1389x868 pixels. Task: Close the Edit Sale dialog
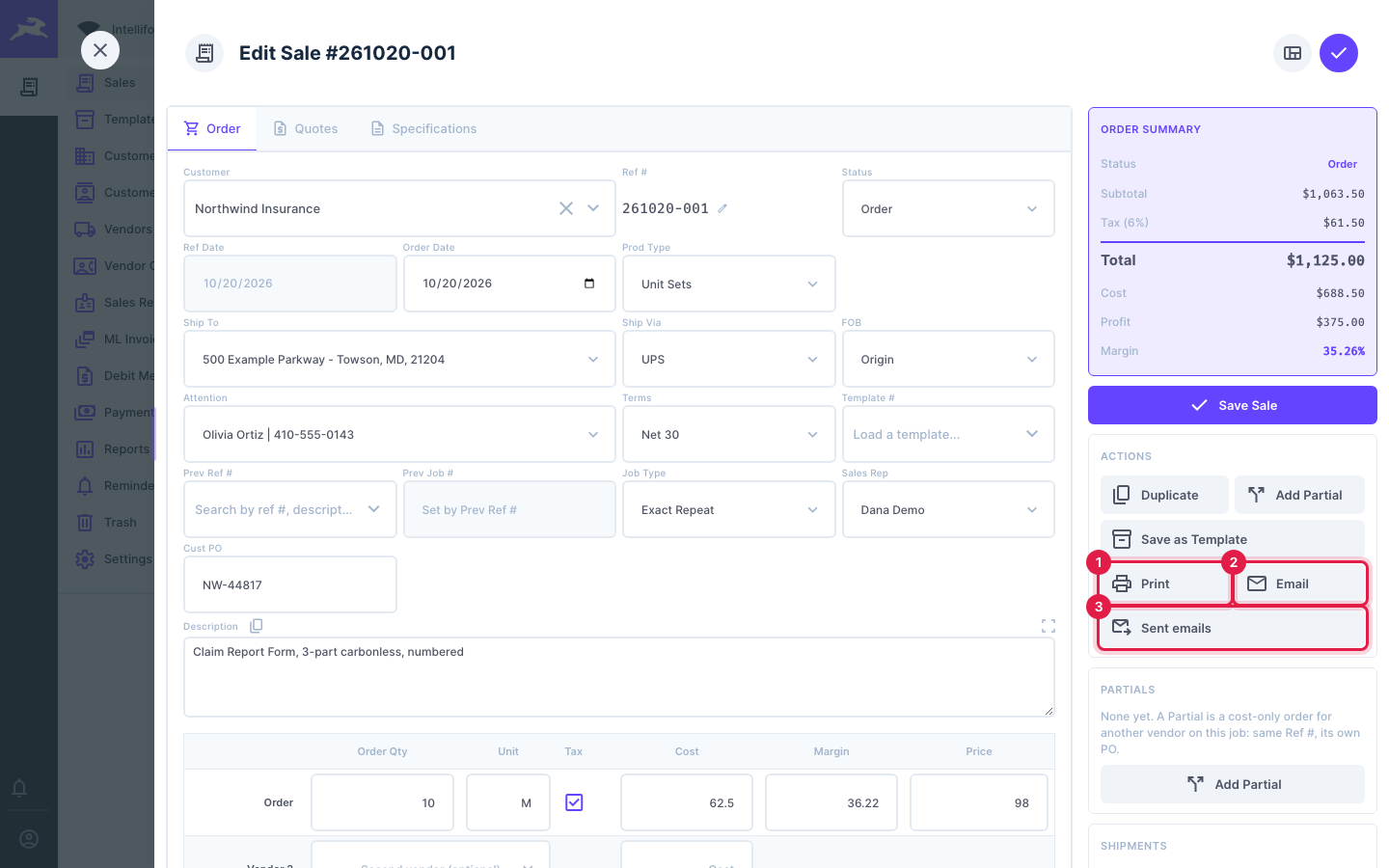(x=100, y=50)
